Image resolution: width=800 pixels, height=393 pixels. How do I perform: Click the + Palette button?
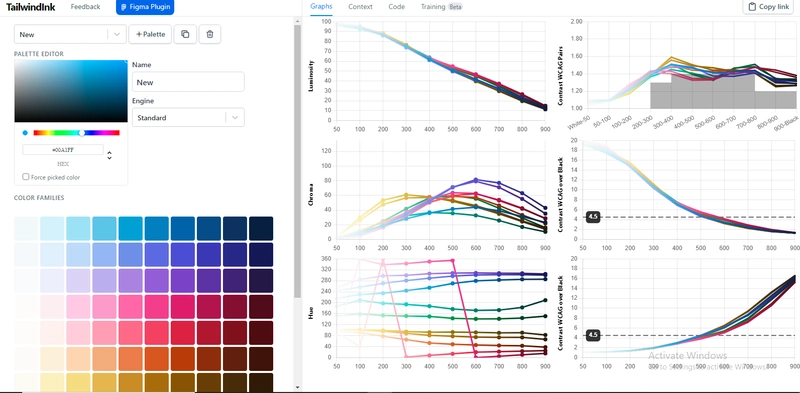tap(151, 34)
